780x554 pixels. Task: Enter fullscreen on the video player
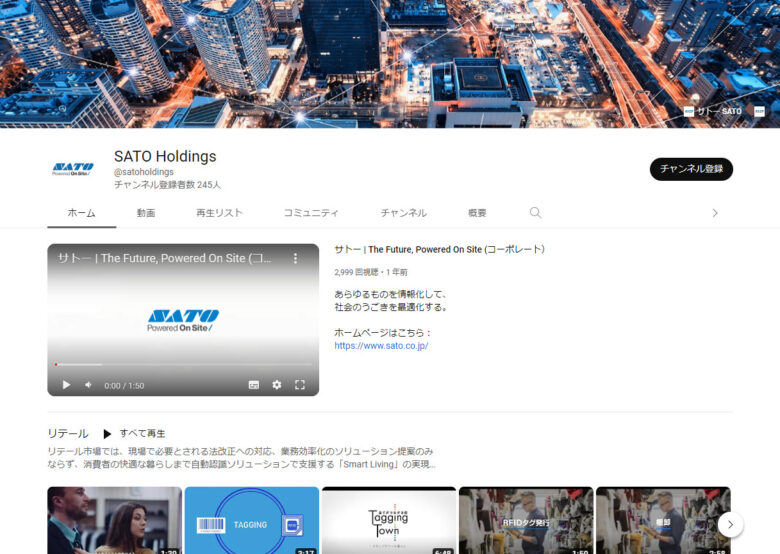pos(299,385)
